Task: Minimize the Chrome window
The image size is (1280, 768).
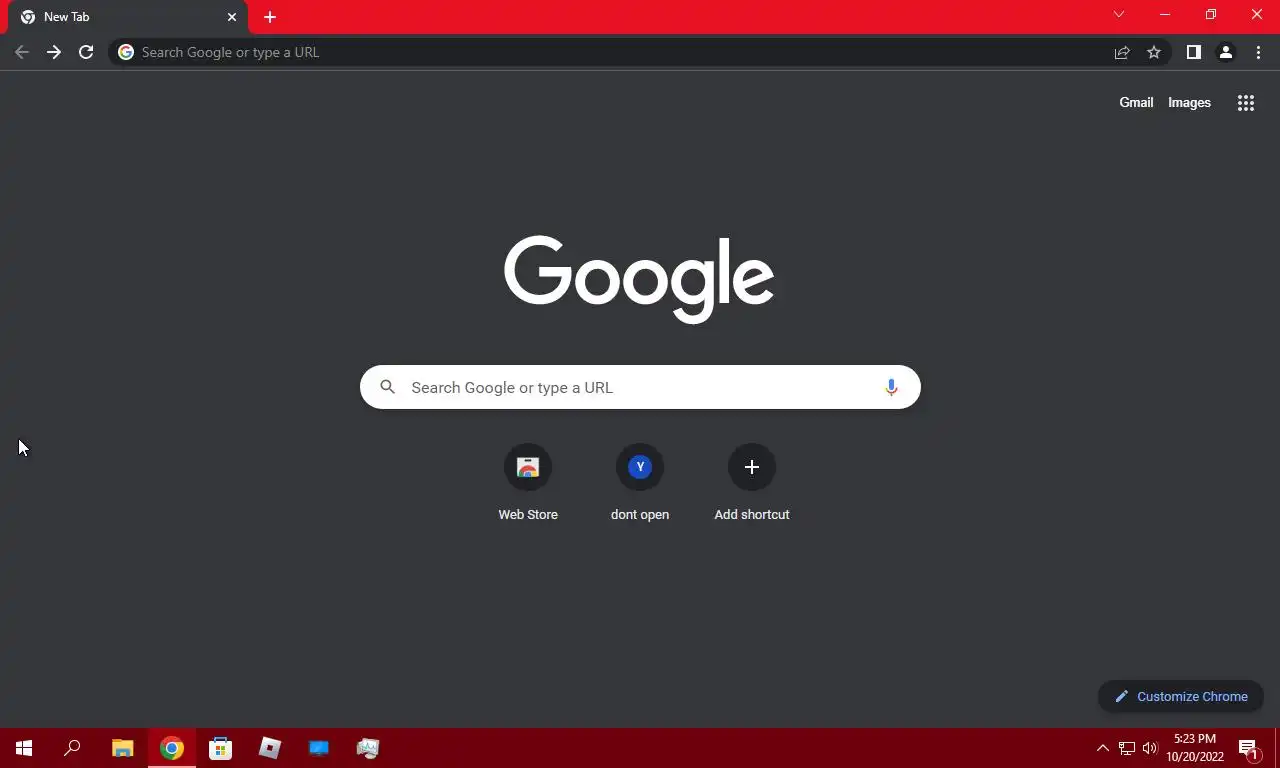Action: click(1165, 14)
